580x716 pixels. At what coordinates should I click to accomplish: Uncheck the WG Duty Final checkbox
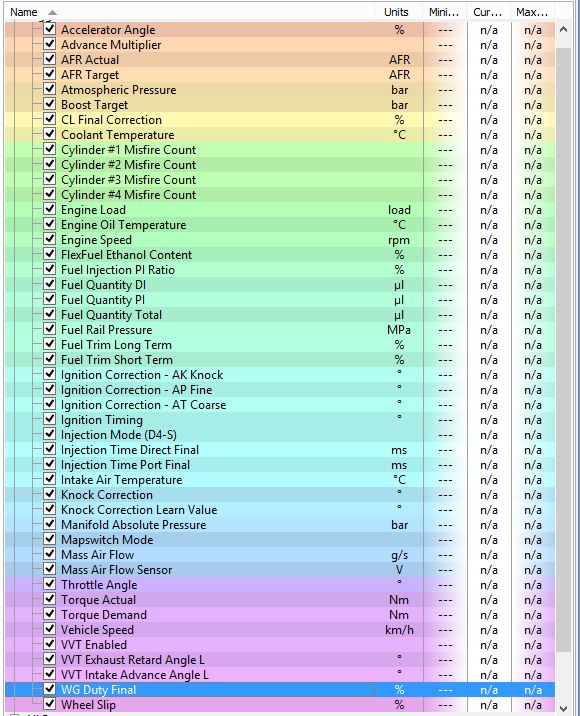tap(50, 689)
